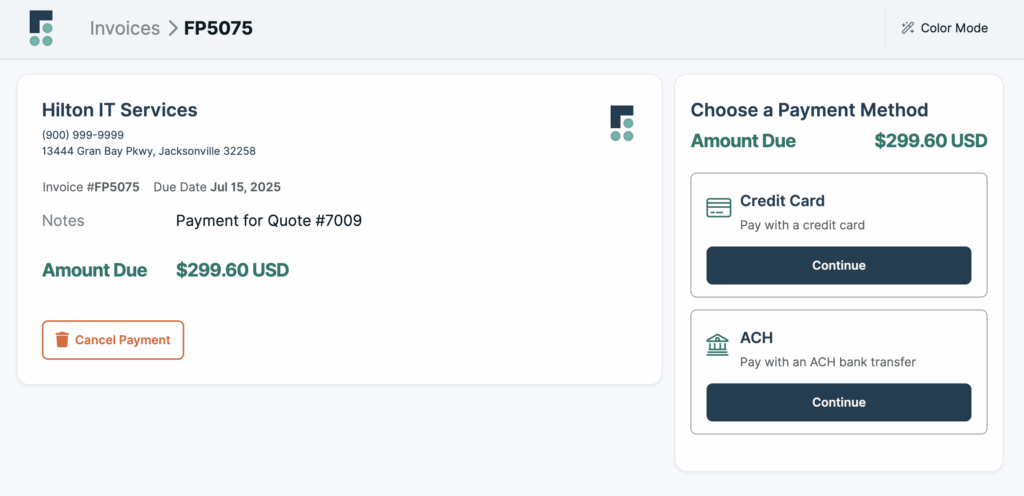Open the Invoices breadcrumb link
The height and width of the screenshot is (496, 1024).
125,29
